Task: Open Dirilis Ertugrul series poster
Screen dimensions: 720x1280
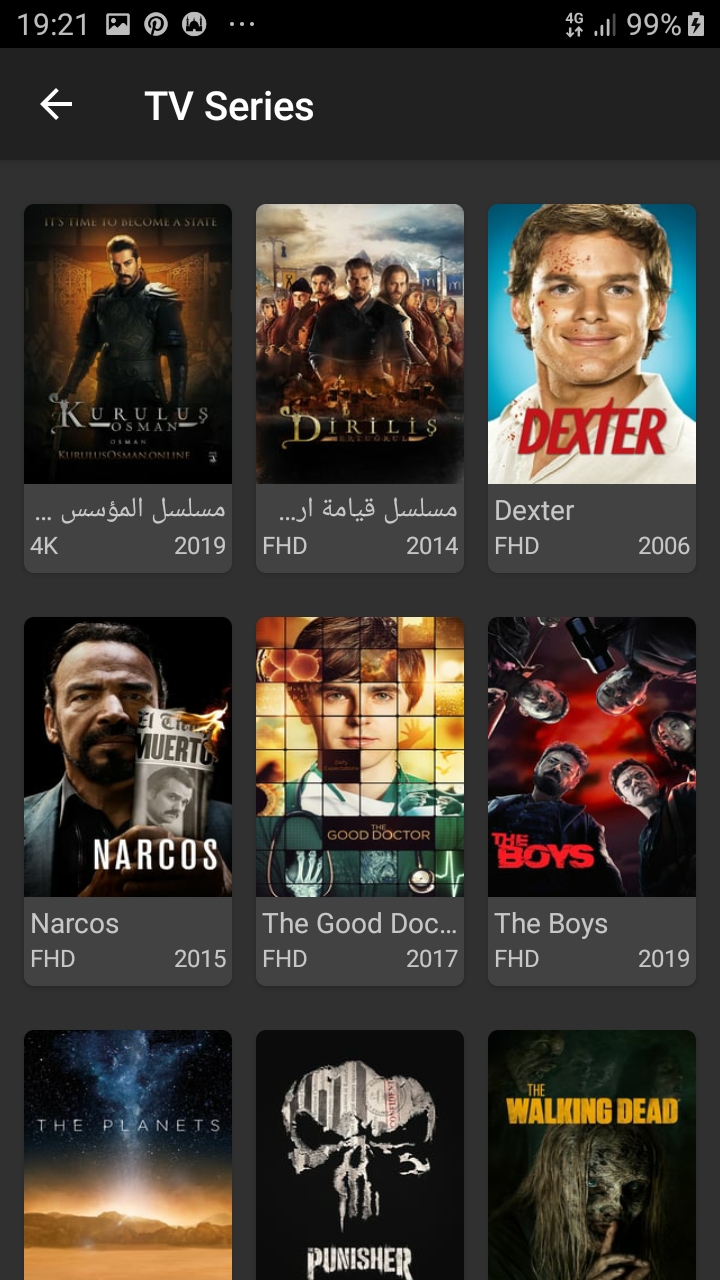Action: 360,344
